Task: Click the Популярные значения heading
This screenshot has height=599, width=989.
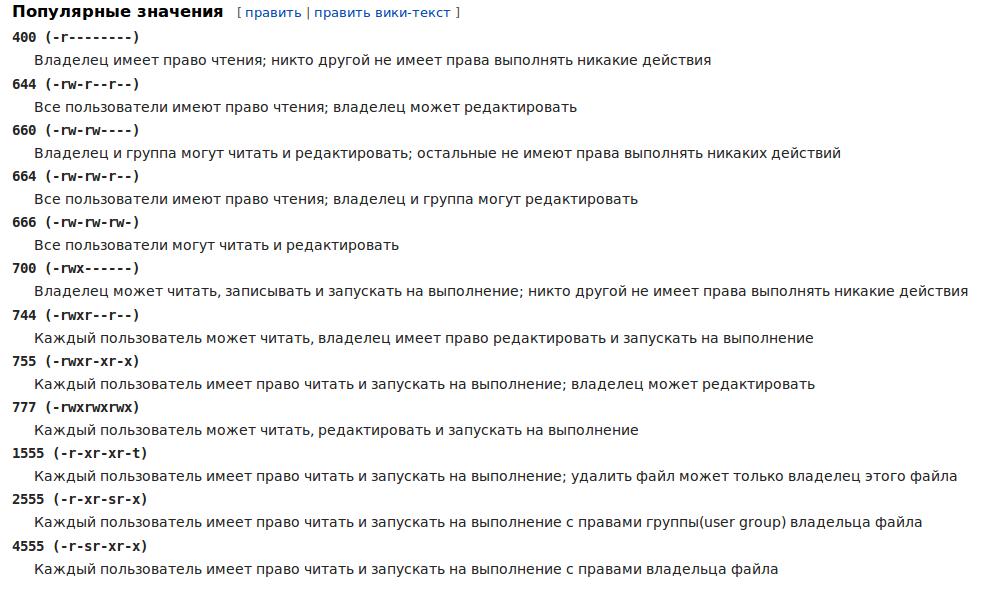Action: pyautogui.click(x=117, y=11)
